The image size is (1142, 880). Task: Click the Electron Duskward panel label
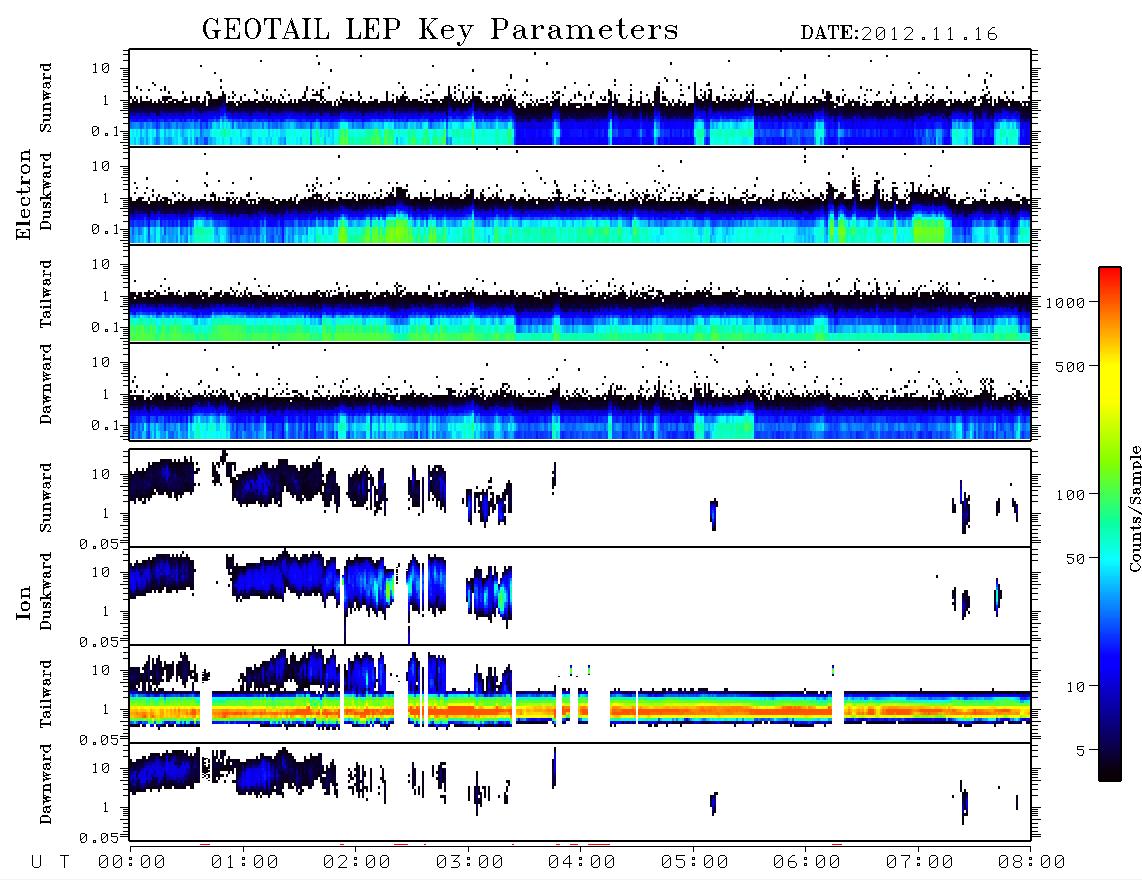[46, 192]
